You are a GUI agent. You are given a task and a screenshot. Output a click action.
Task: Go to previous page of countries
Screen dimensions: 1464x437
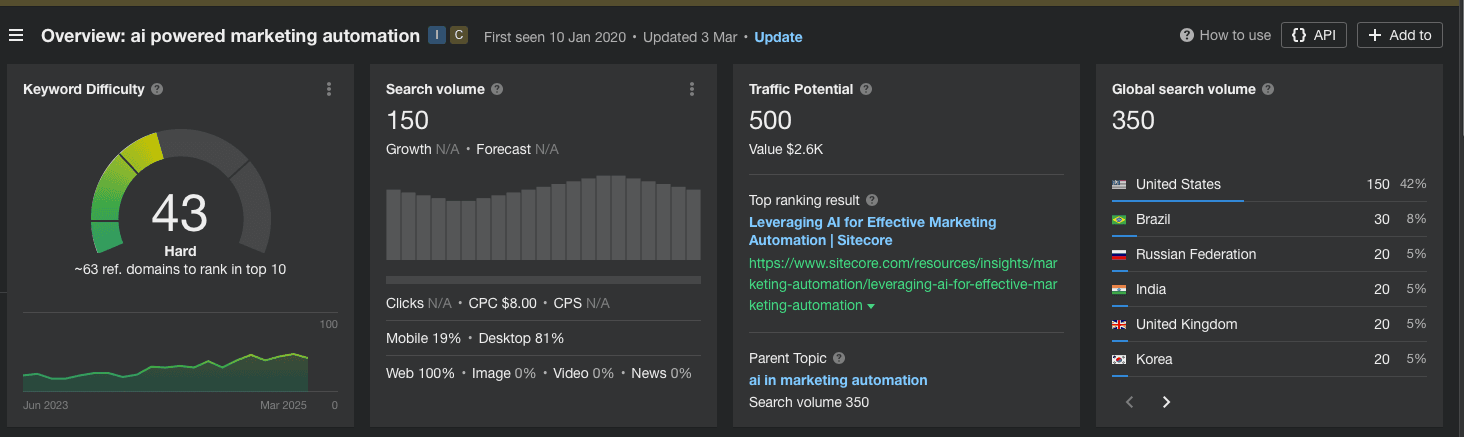(x=1130, y=402)
